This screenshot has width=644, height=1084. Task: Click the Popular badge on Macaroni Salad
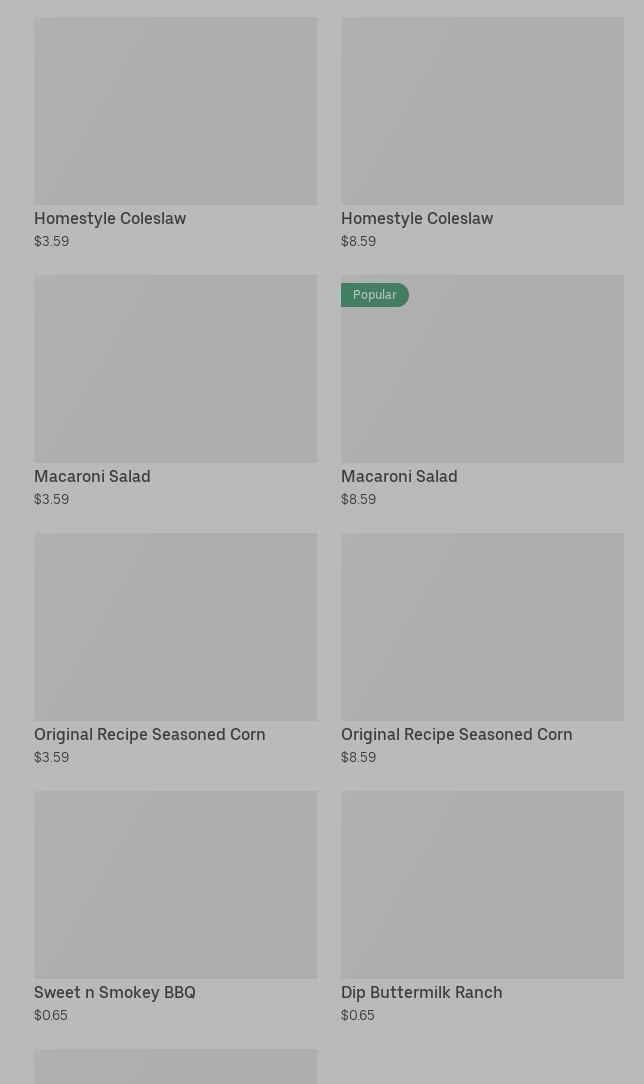coord(375,295)
